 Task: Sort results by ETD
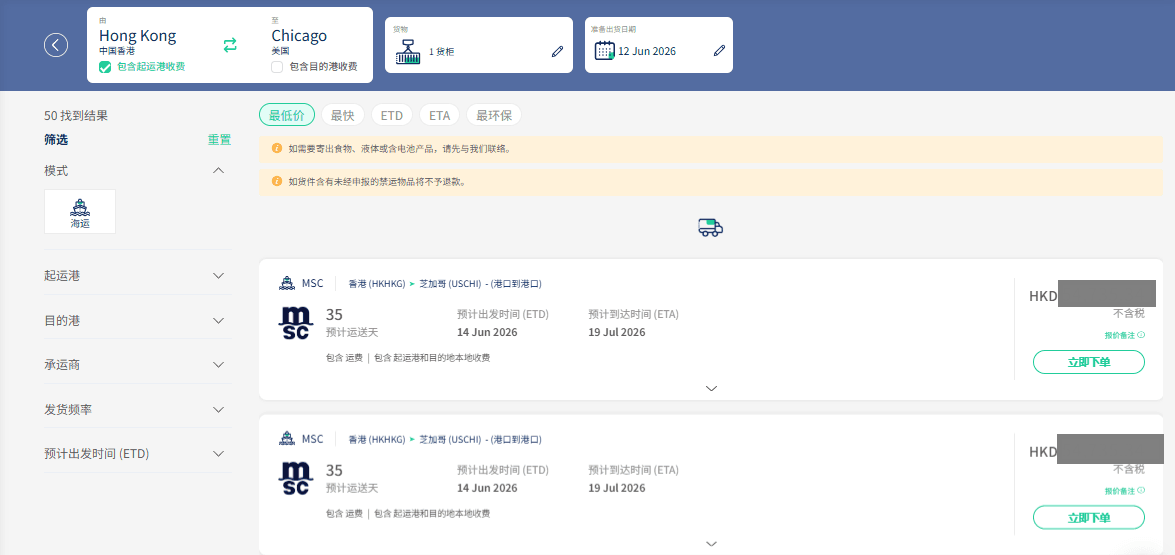[x=392, y=115]
